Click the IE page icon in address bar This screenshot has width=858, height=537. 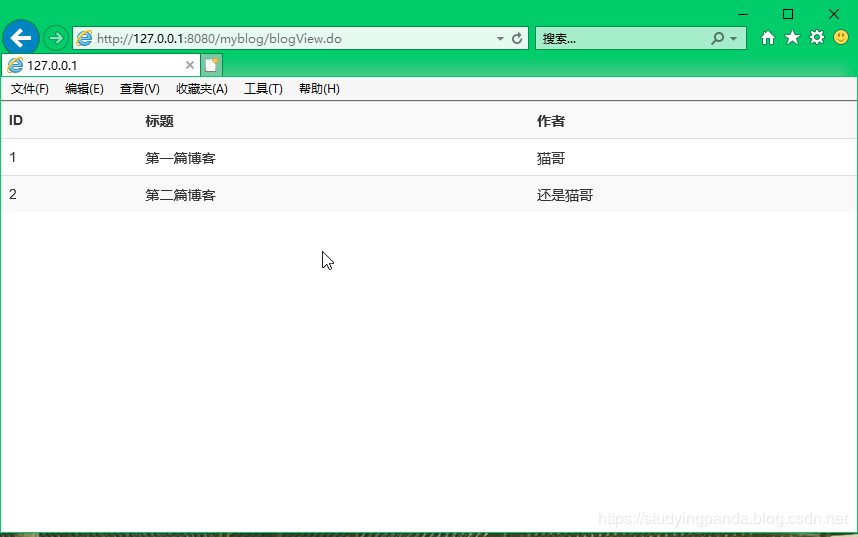84,38
